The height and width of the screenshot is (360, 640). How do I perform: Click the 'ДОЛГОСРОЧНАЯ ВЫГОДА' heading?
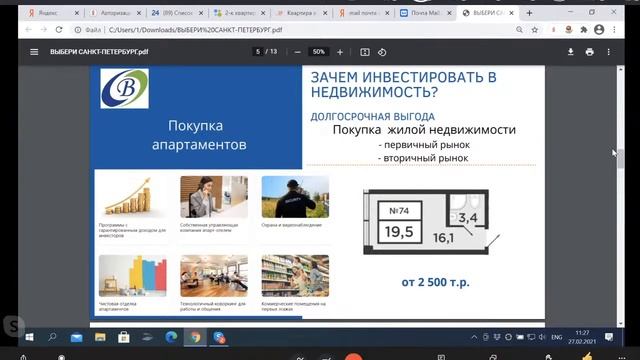coord(373,117)
